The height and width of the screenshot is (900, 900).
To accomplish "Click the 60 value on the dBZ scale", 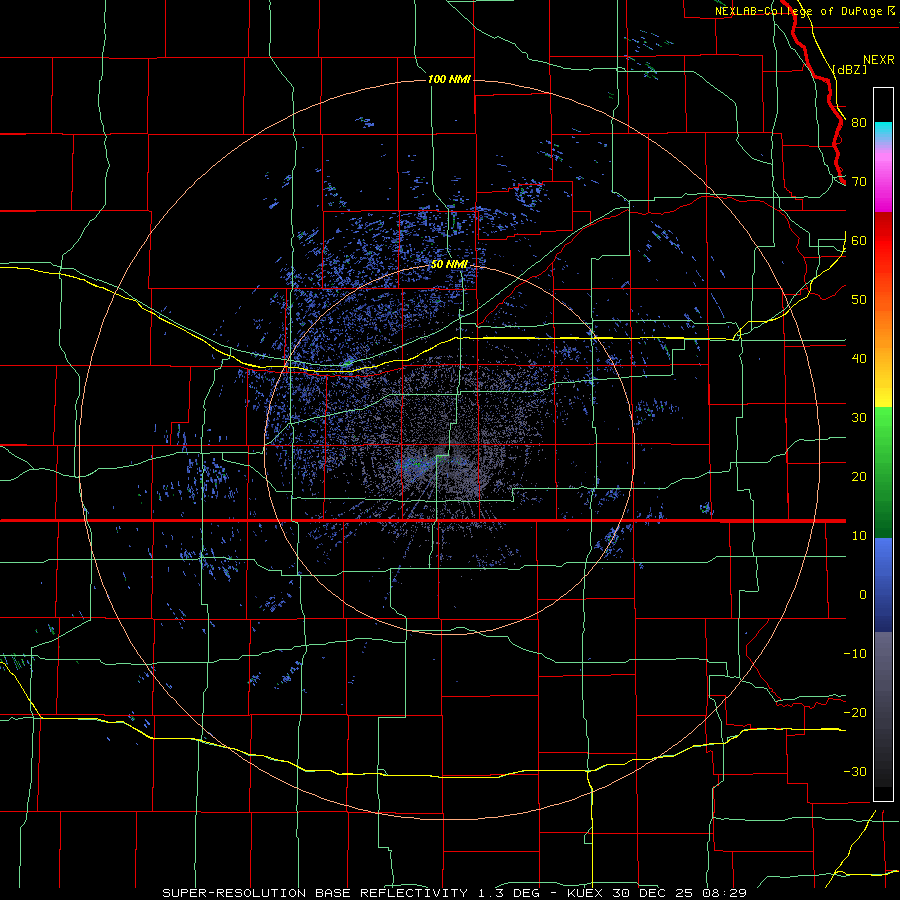I will click(x=859, y=241).
